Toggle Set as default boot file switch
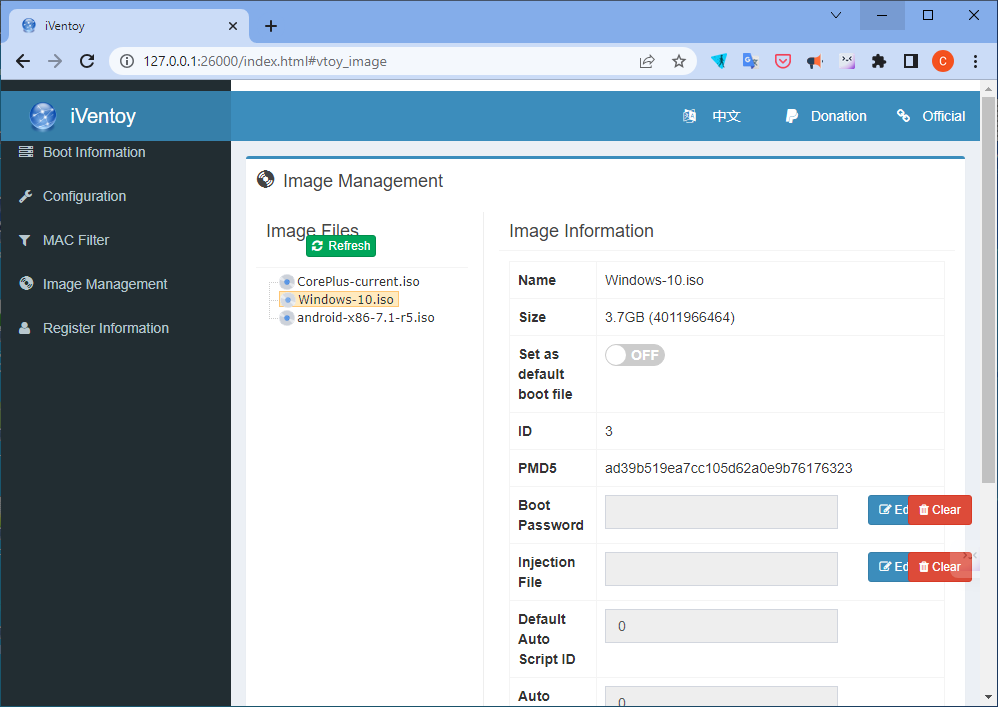Image resolution: width=998 pixels, height=707 pixels. (x=635, y=355)
